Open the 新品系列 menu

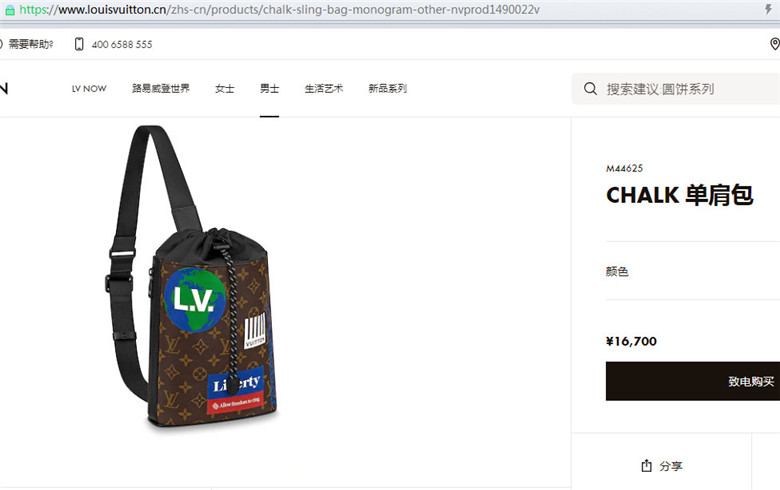click(388, 89)
